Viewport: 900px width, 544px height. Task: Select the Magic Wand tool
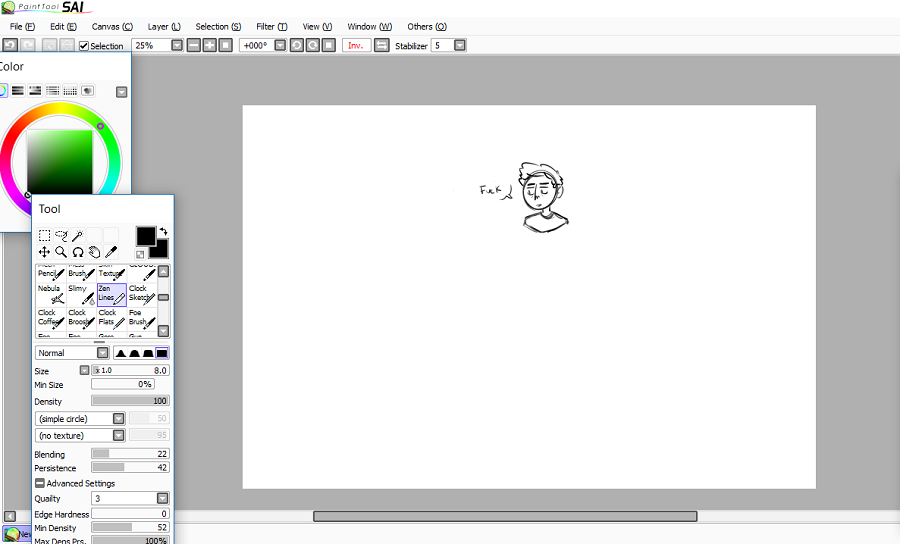pyautogui.click(x=77, y=236)
